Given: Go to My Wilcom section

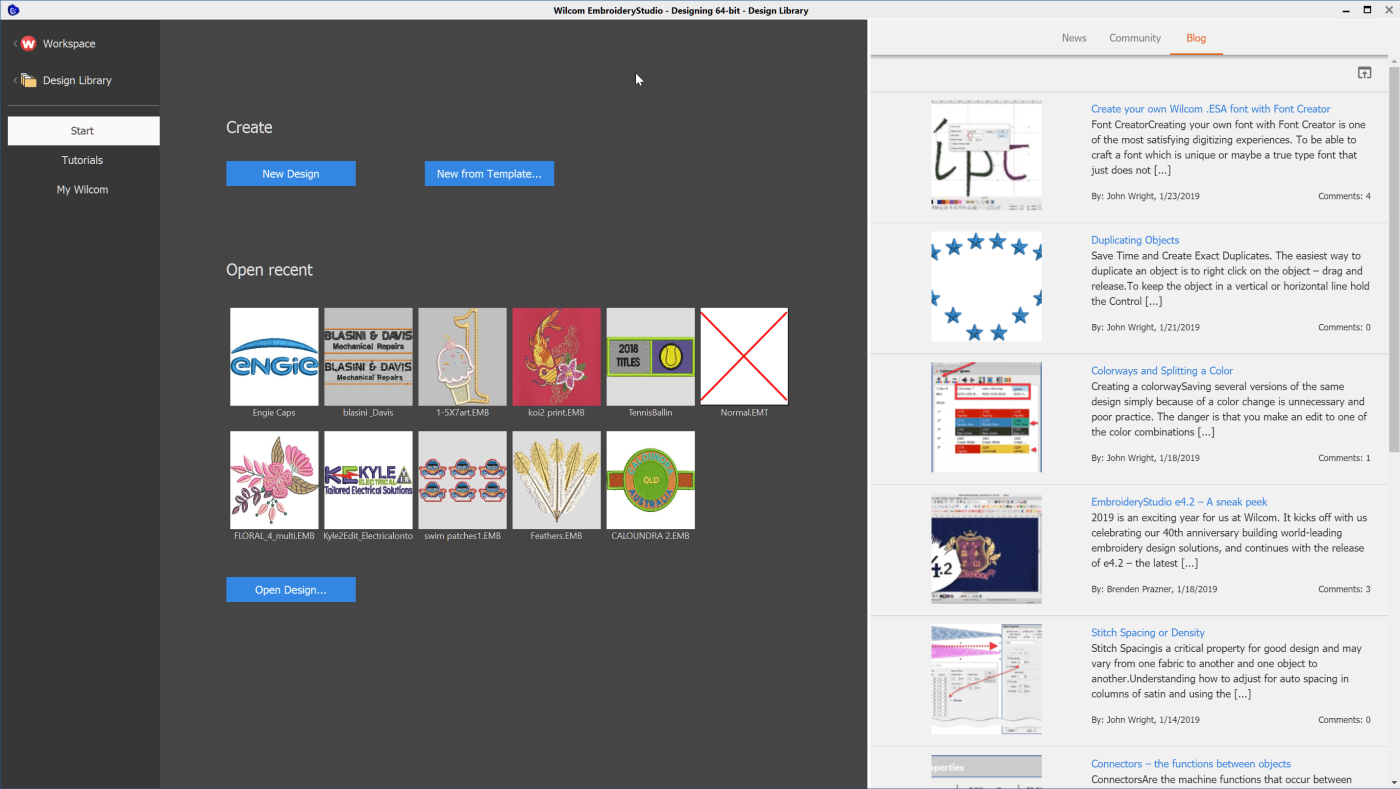Looking at the screenshot, I should tap(83, 189).
